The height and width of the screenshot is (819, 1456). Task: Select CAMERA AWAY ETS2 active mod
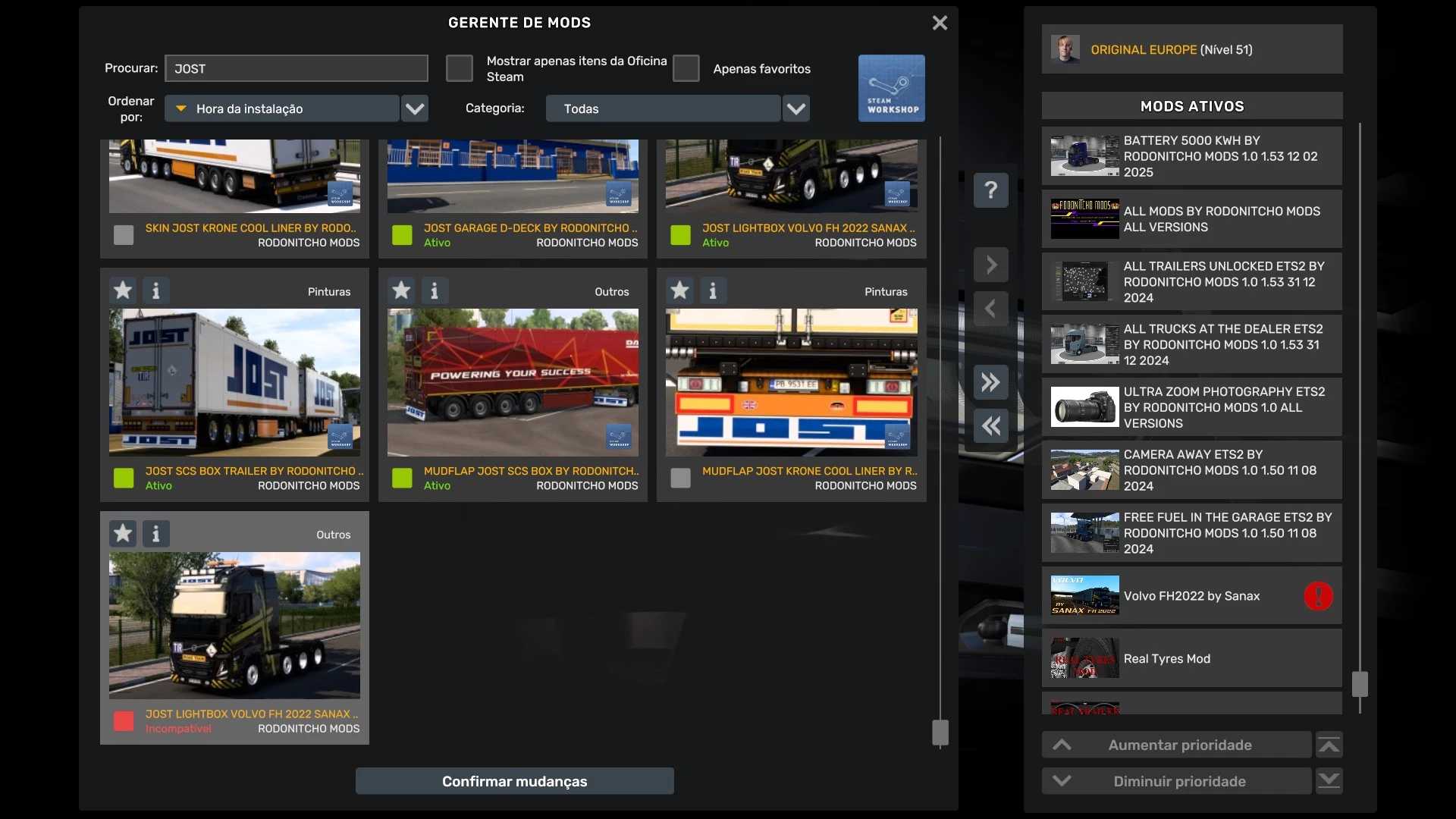[1192, 470]
